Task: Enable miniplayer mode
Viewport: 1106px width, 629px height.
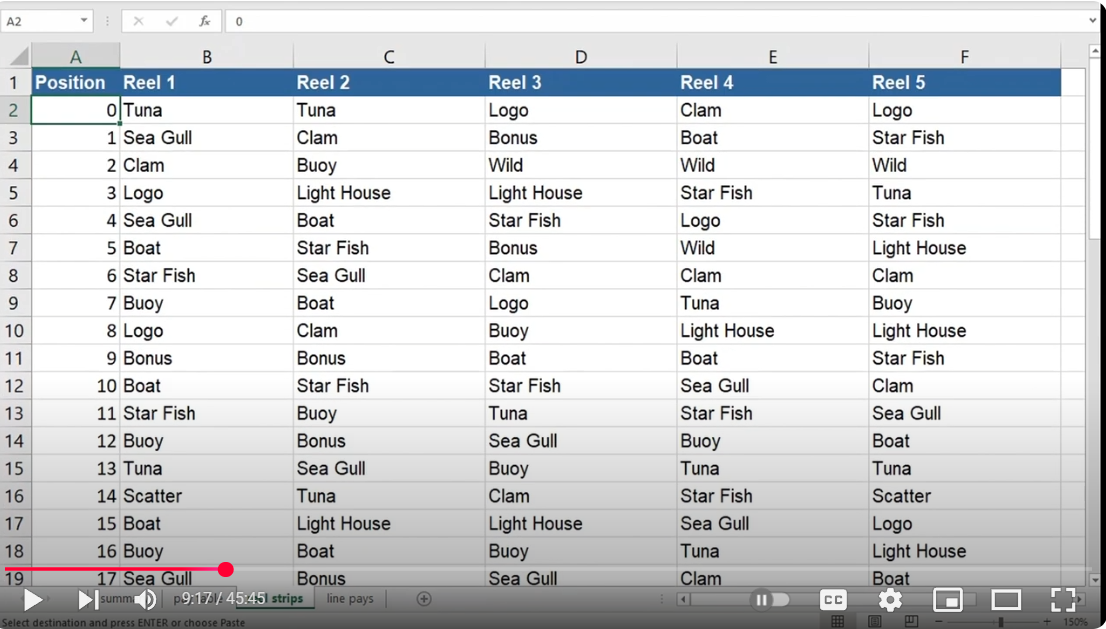Action: point(947,599)
